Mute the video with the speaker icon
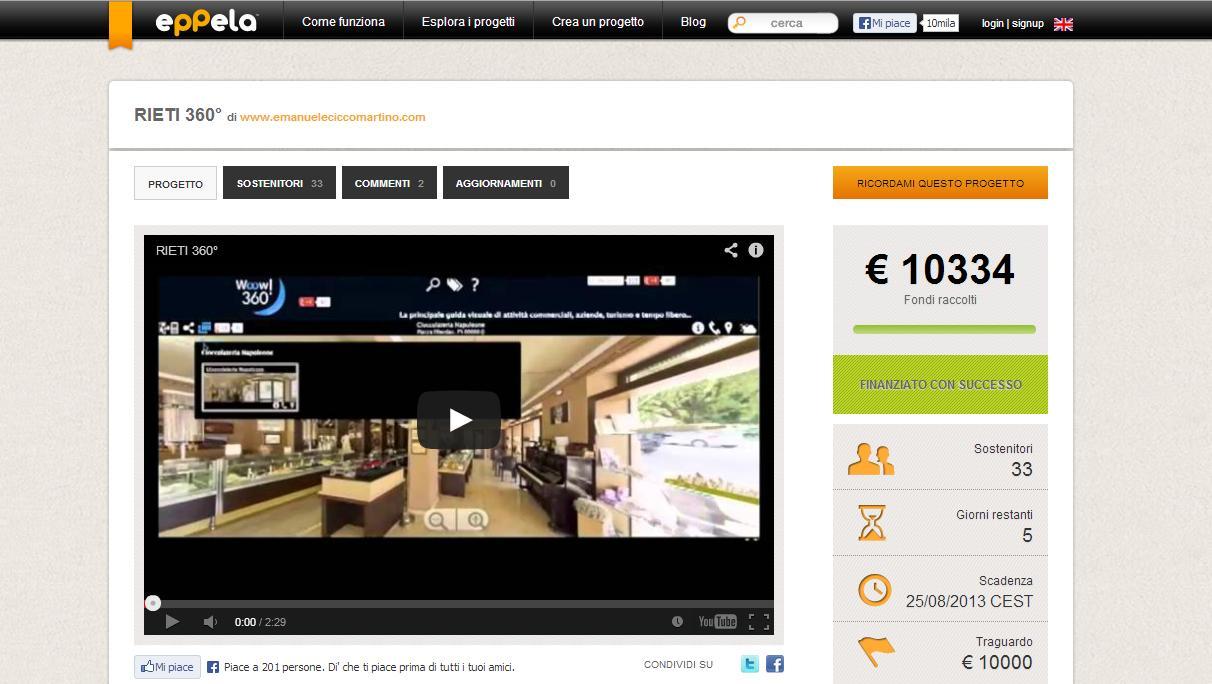 210,622
